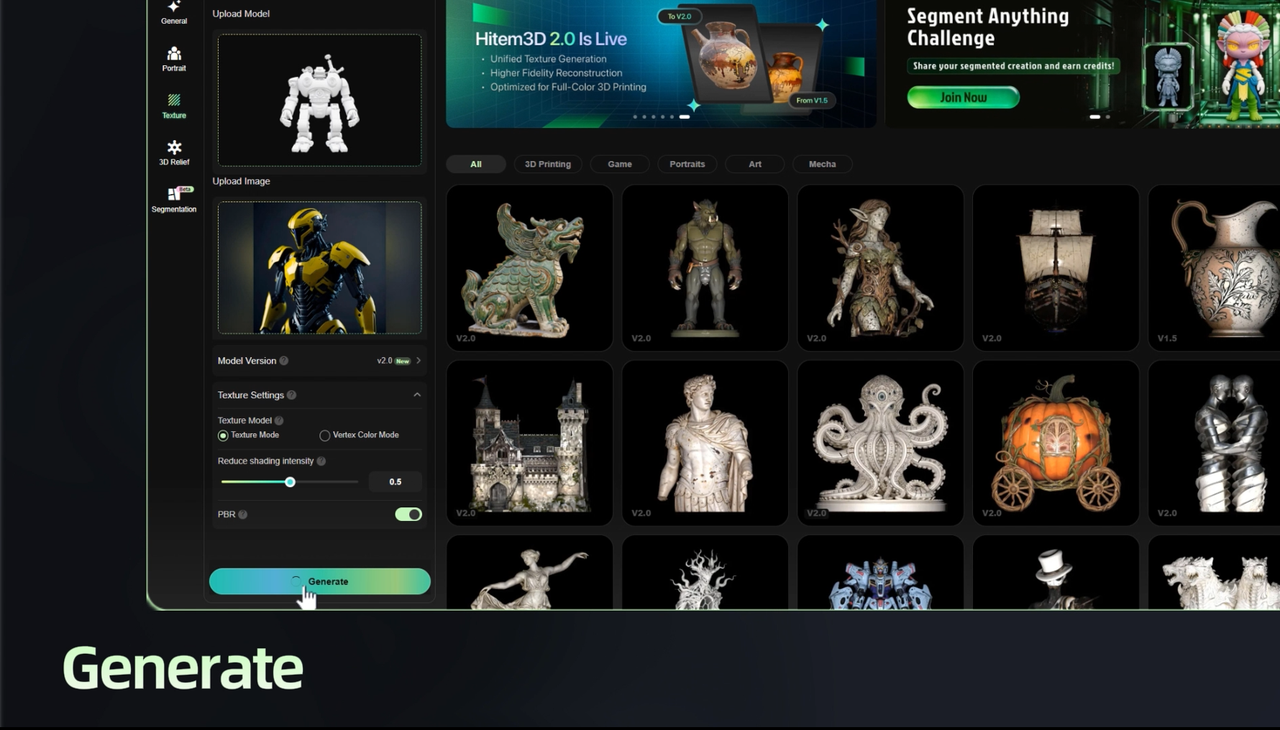Click the Reduce shading intensity slider handle

(290, 482)
